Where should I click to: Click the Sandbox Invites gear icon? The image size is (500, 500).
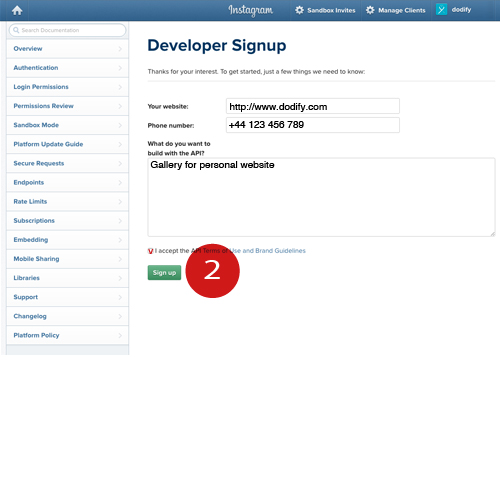coord(299,10)
